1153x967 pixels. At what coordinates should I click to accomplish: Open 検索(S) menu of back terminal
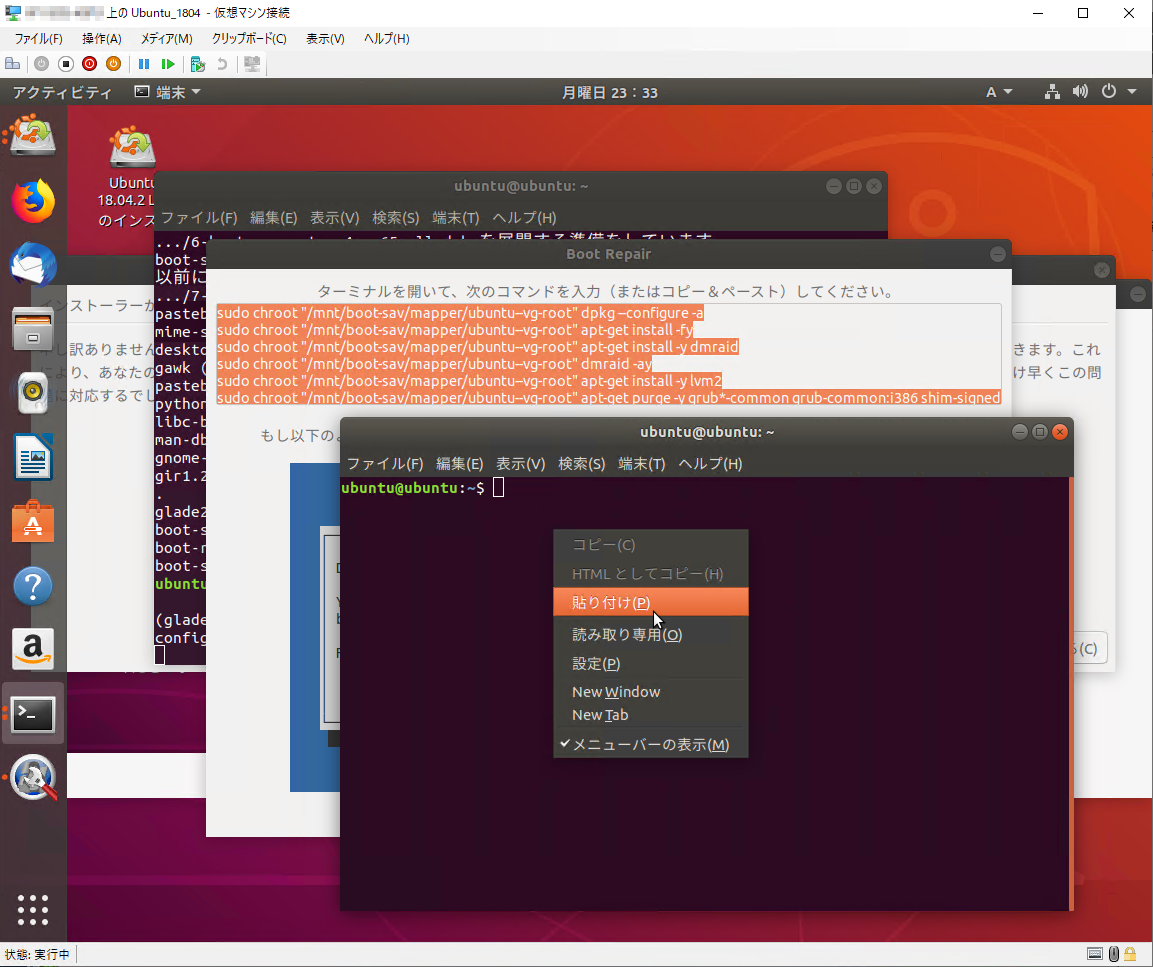[x=395, y=218]
